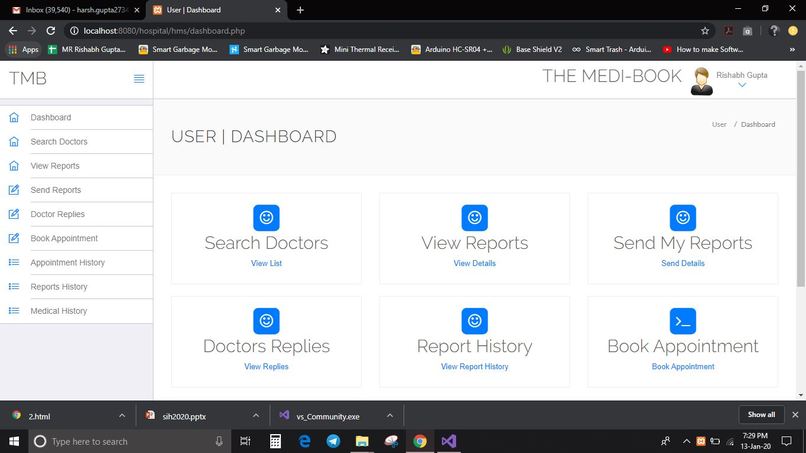Open the Send Reports sidebar menu item
The image size is (806, 453).
77,190
